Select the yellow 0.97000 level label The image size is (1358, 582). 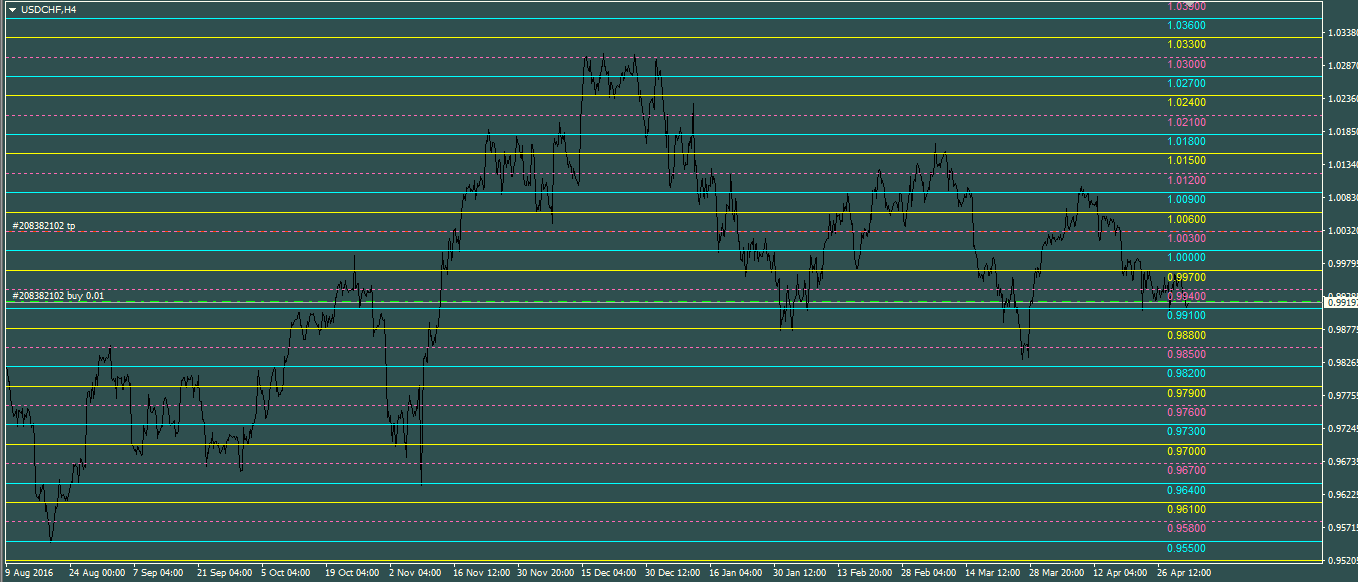pyautogui.click(x=1185, y=451)
